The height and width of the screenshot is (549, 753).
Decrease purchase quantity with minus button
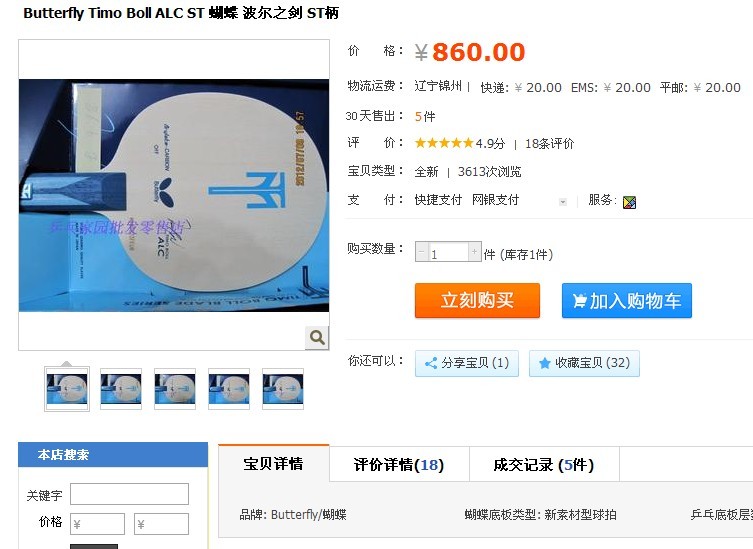point(422,252)
